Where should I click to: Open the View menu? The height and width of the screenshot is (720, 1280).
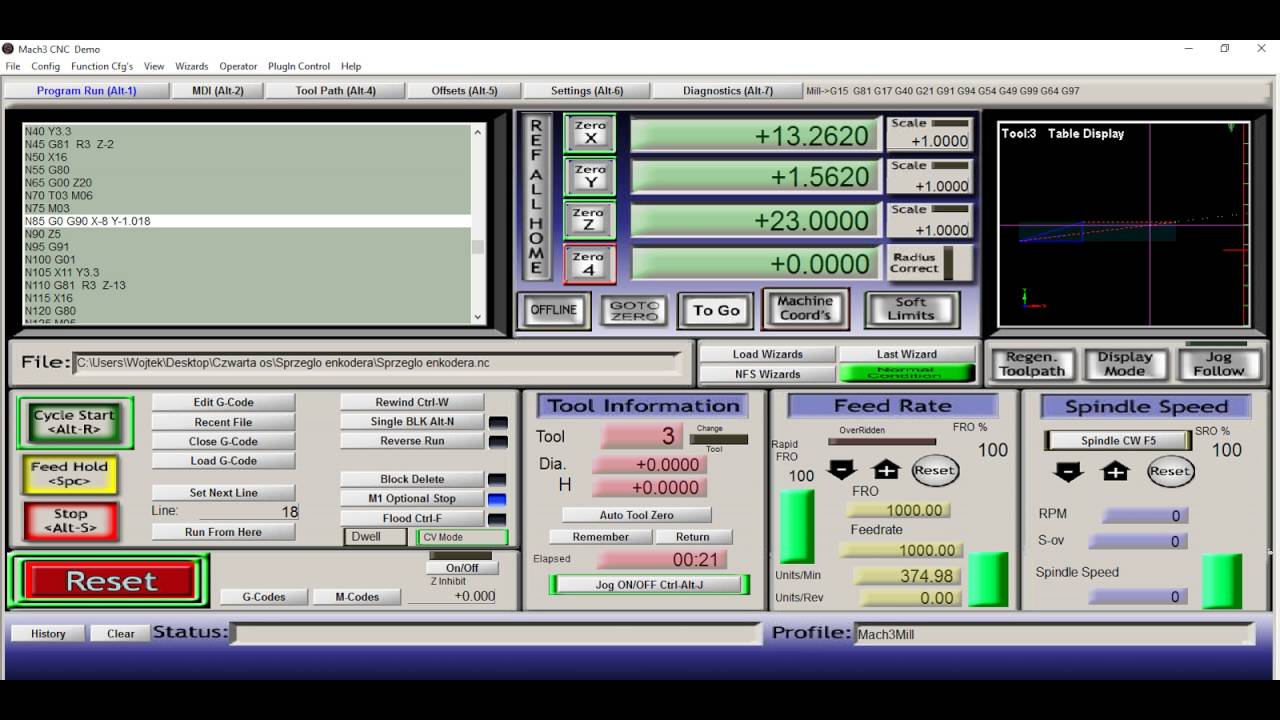pyautogui.click(x=154, y=67)
